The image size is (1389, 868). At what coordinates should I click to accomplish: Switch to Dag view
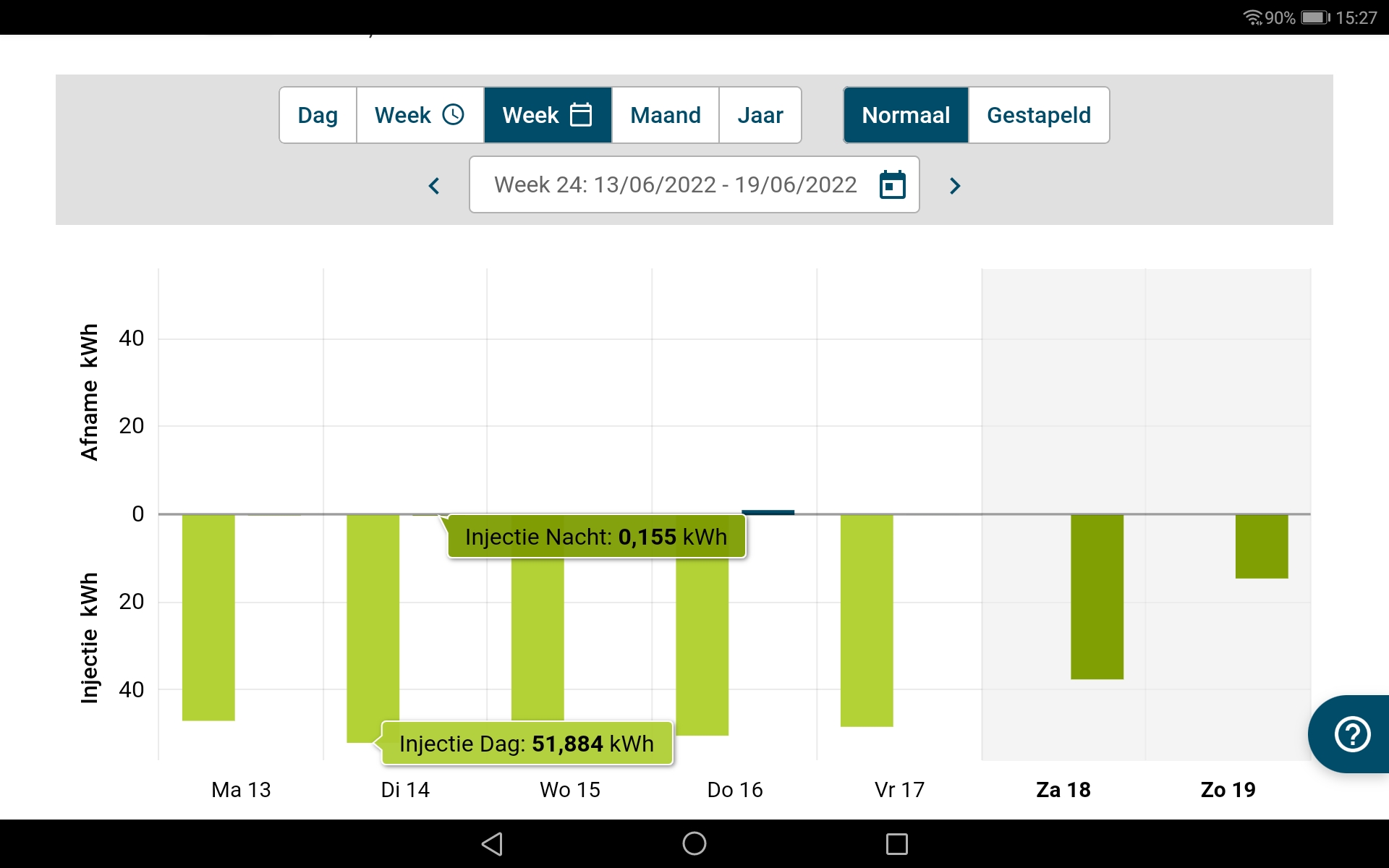tap(318, 115)
